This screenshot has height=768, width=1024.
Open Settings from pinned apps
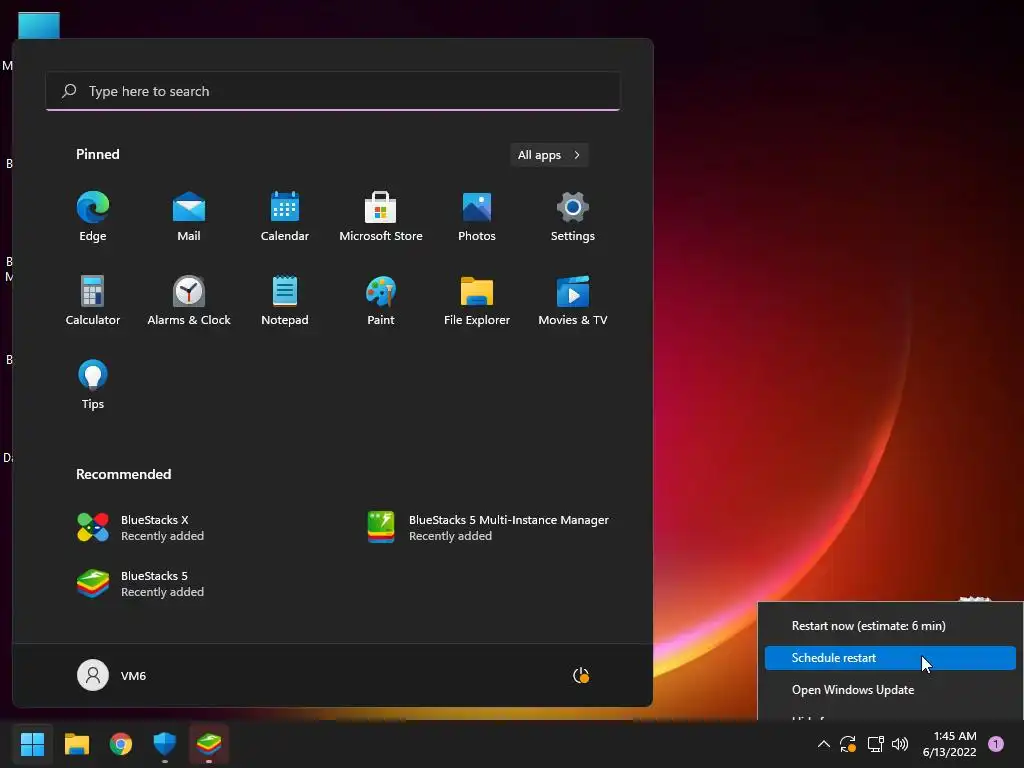click(573, 217)
